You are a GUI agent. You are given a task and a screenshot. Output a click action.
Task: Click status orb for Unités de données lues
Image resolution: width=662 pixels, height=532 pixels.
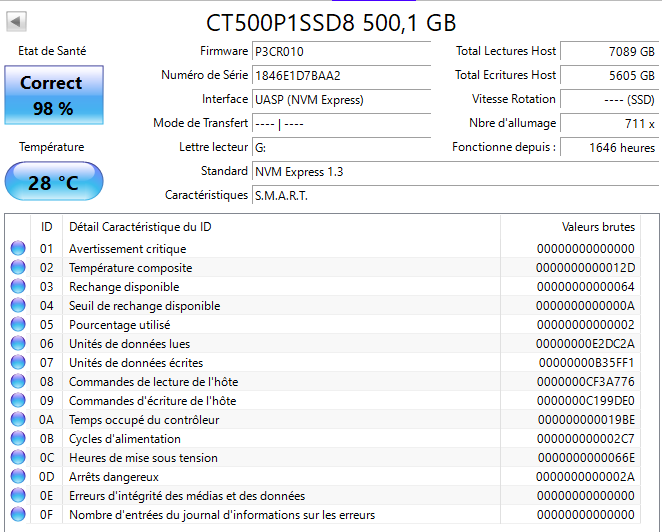coord(18,343)
